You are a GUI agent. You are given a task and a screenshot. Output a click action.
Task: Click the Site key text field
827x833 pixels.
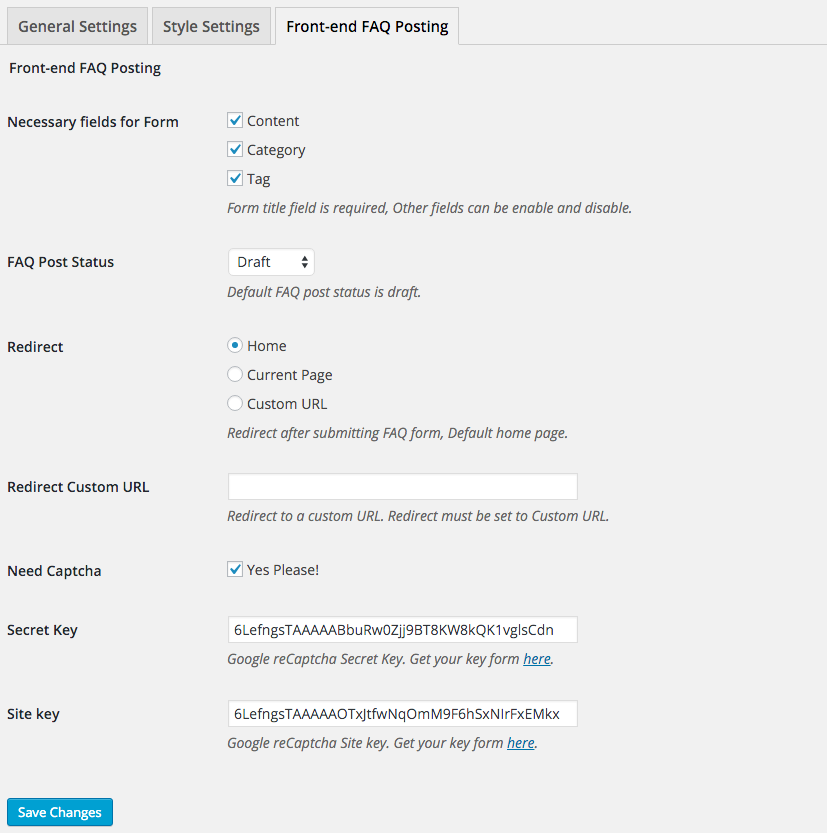click(x=402, y=714)
